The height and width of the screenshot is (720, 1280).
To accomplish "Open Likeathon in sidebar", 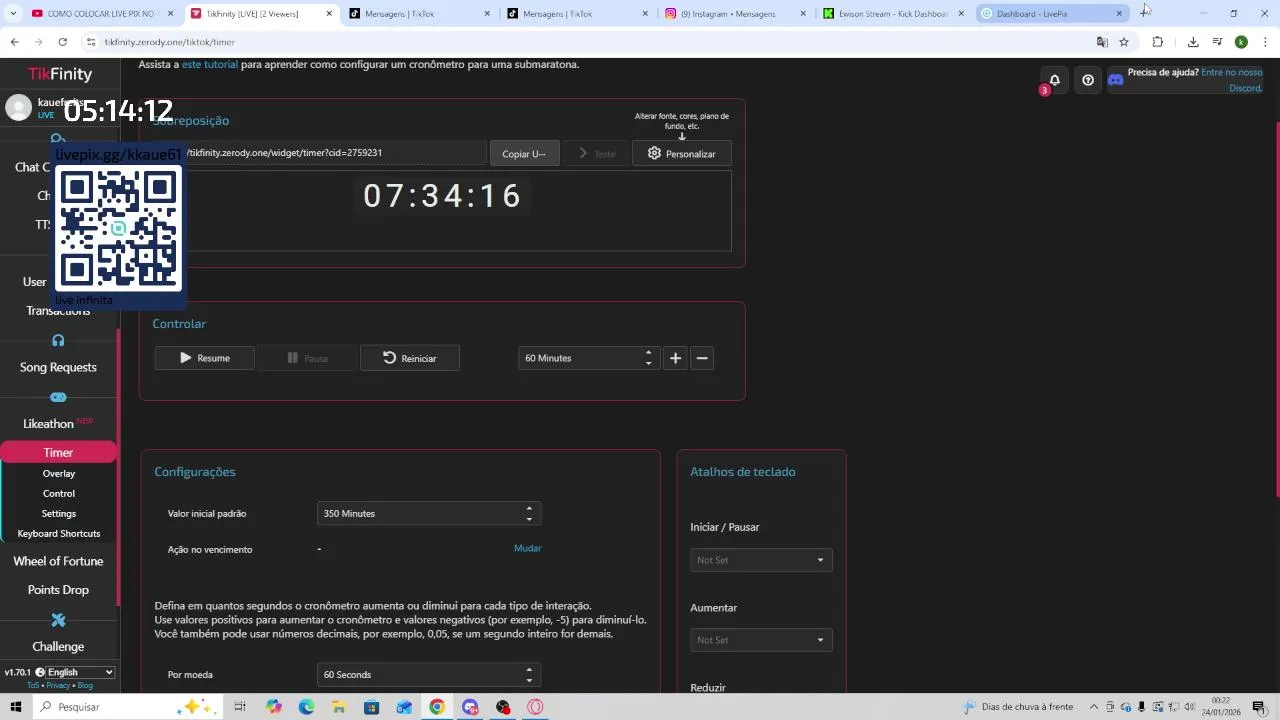I will click(x=49, y=424).
